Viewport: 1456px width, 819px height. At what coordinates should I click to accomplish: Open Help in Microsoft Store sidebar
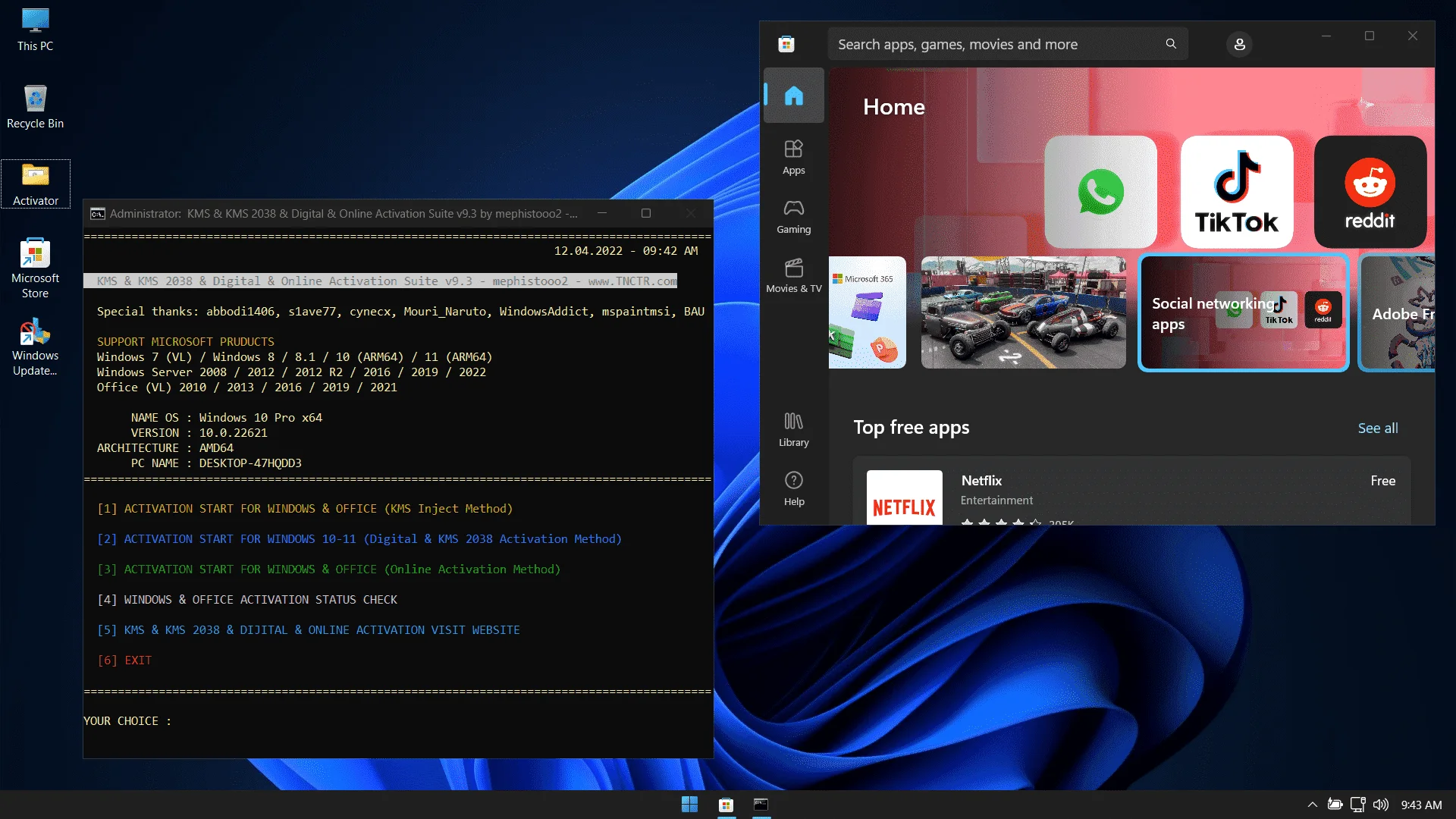[x=793, y=488]
